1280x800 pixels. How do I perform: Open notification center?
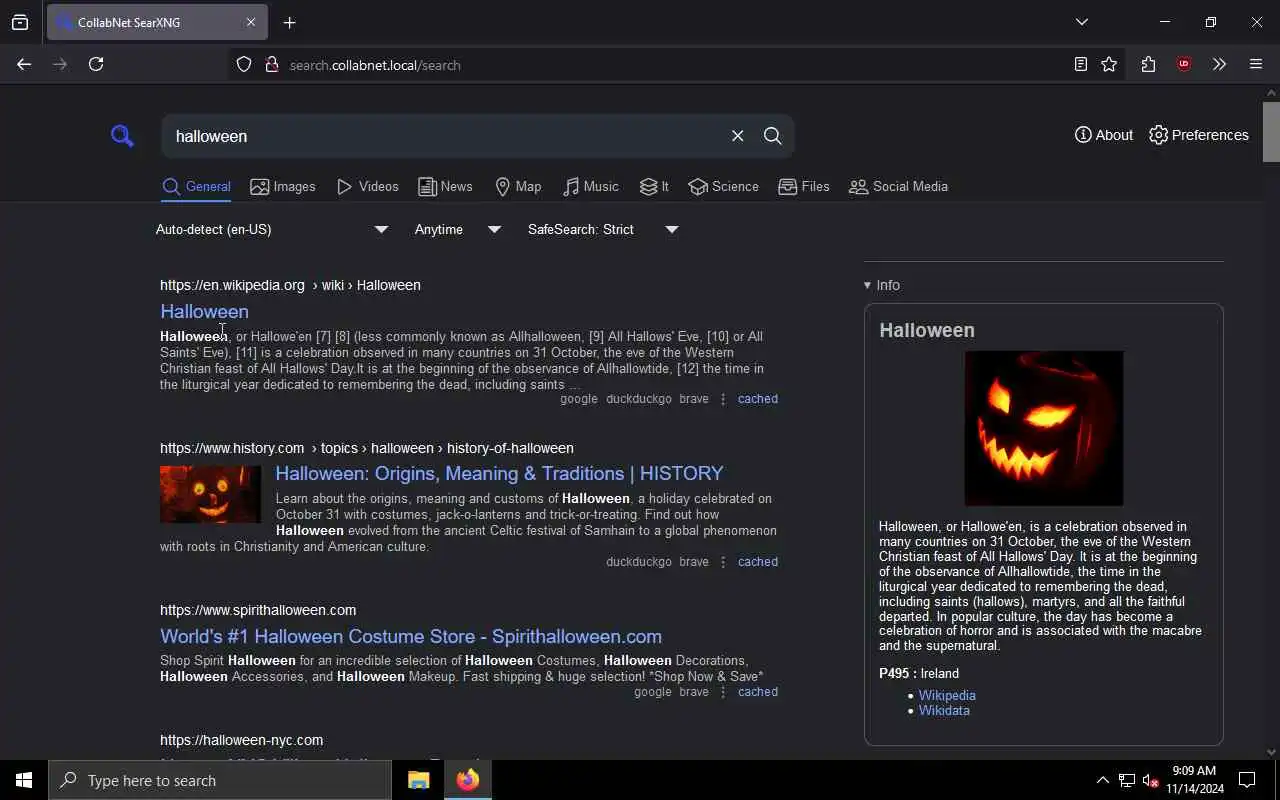tap(1247, 780)
